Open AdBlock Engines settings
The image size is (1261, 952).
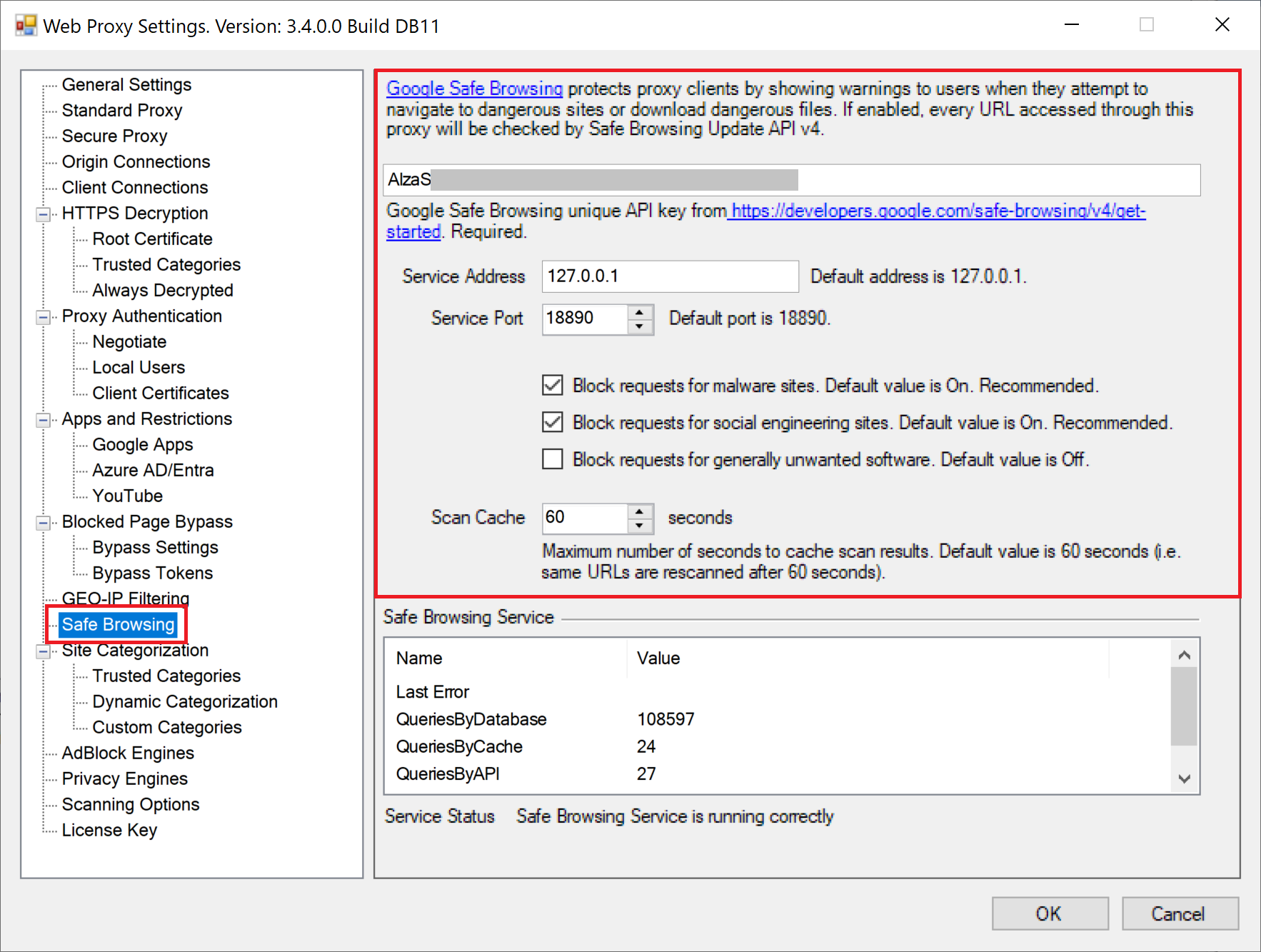point(128,753)
